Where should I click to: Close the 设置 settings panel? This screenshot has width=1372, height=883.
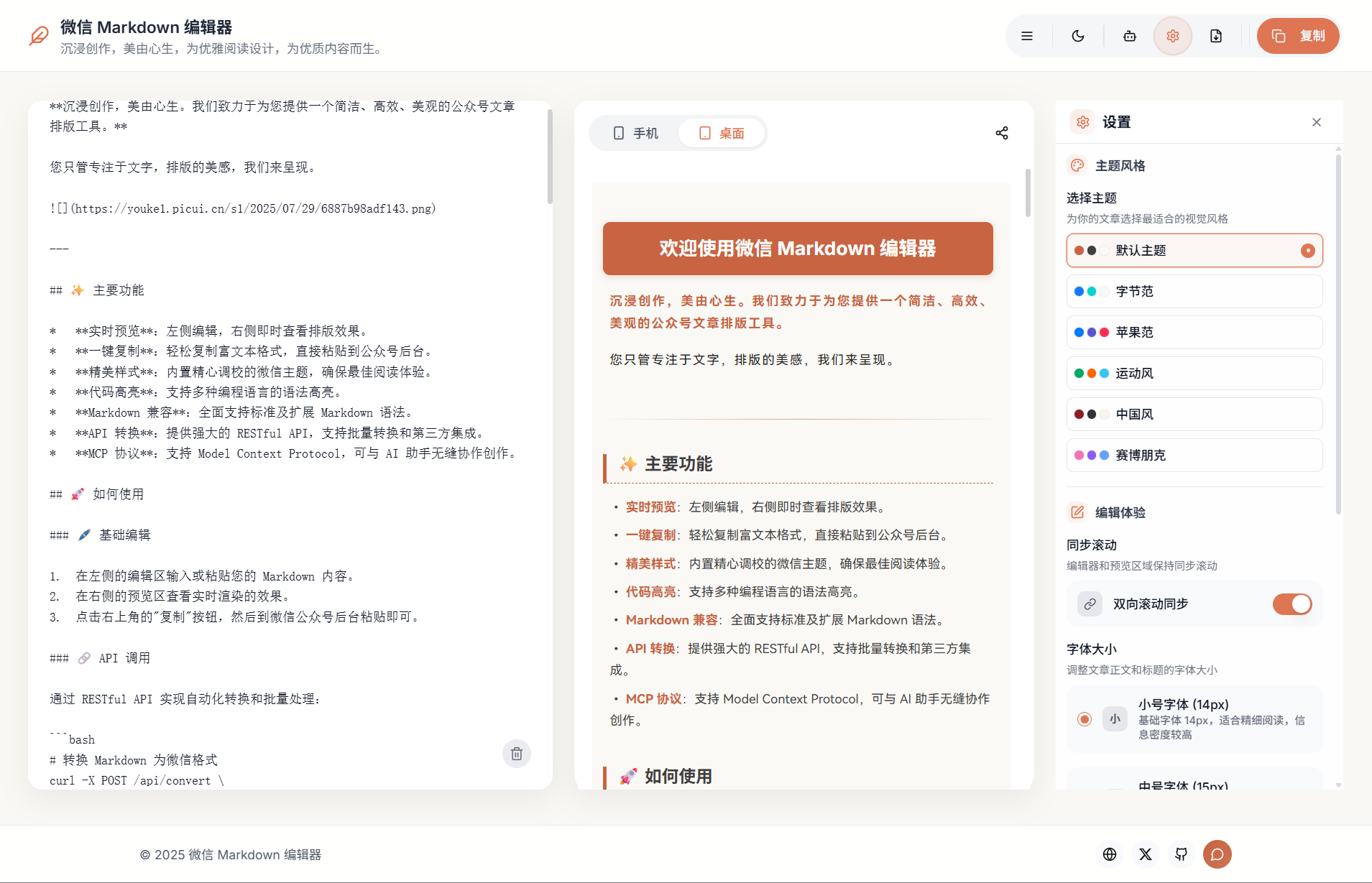tap(1317, 122)
